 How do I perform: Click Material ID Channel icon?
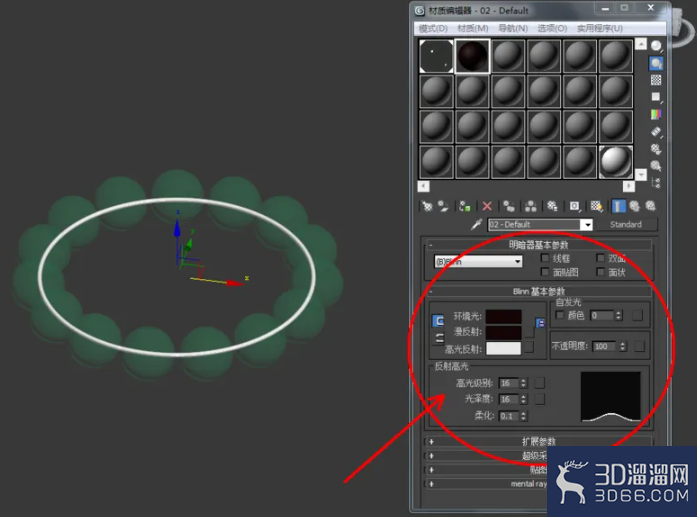(574, 206)
